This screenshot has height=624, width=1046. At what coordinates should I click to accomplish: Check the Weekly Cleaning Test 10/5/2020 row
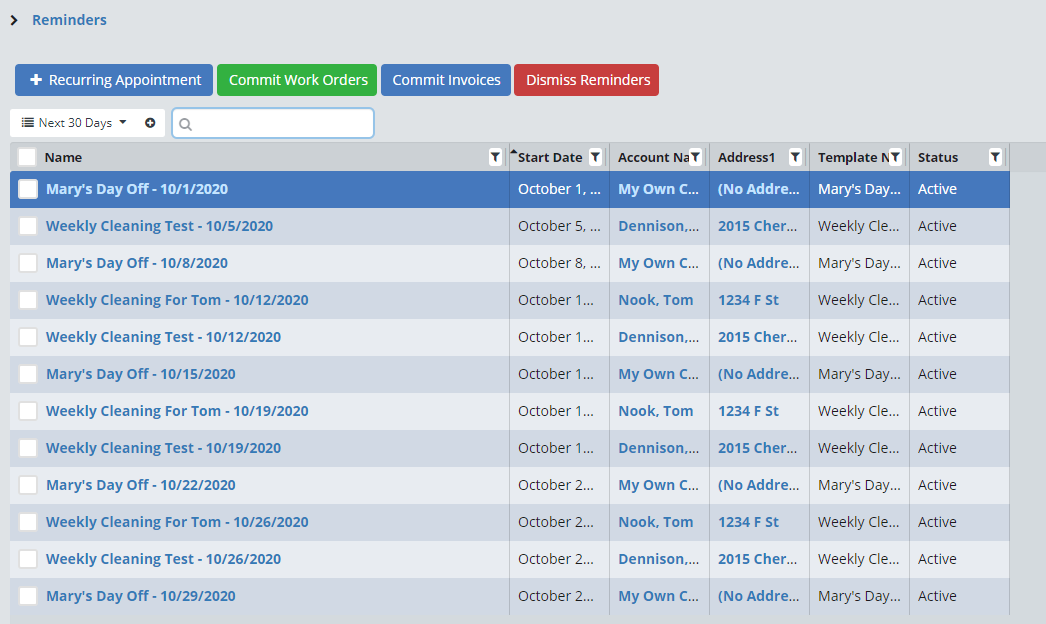(x=28, y=226)
